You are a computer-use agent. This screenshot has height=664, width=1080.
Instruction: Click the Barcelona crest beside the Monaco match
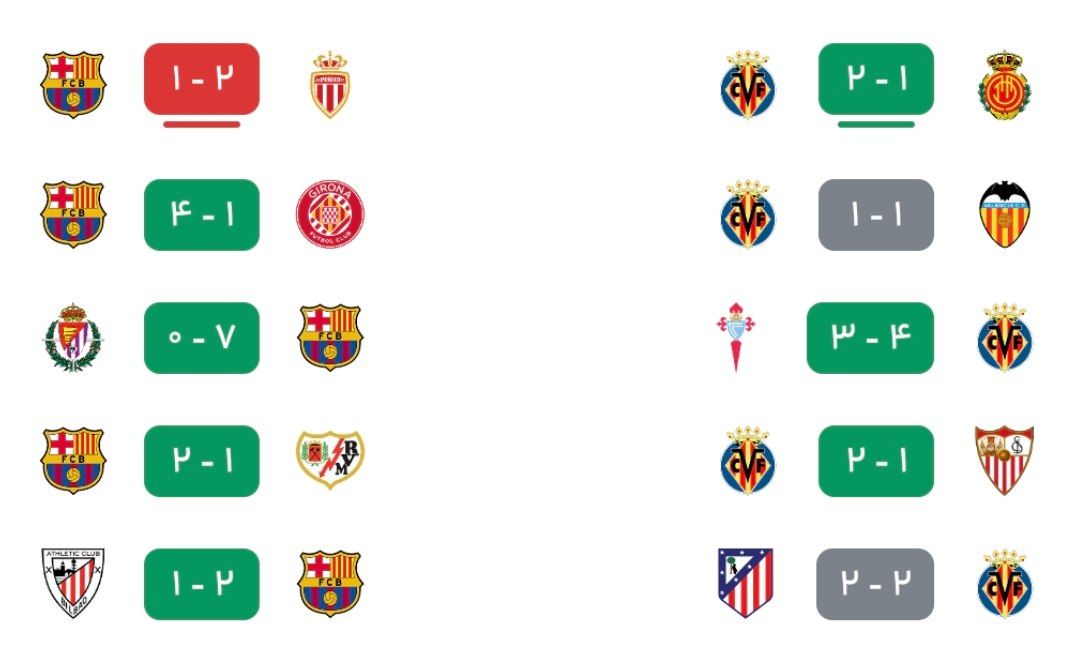tap(73, 84)
